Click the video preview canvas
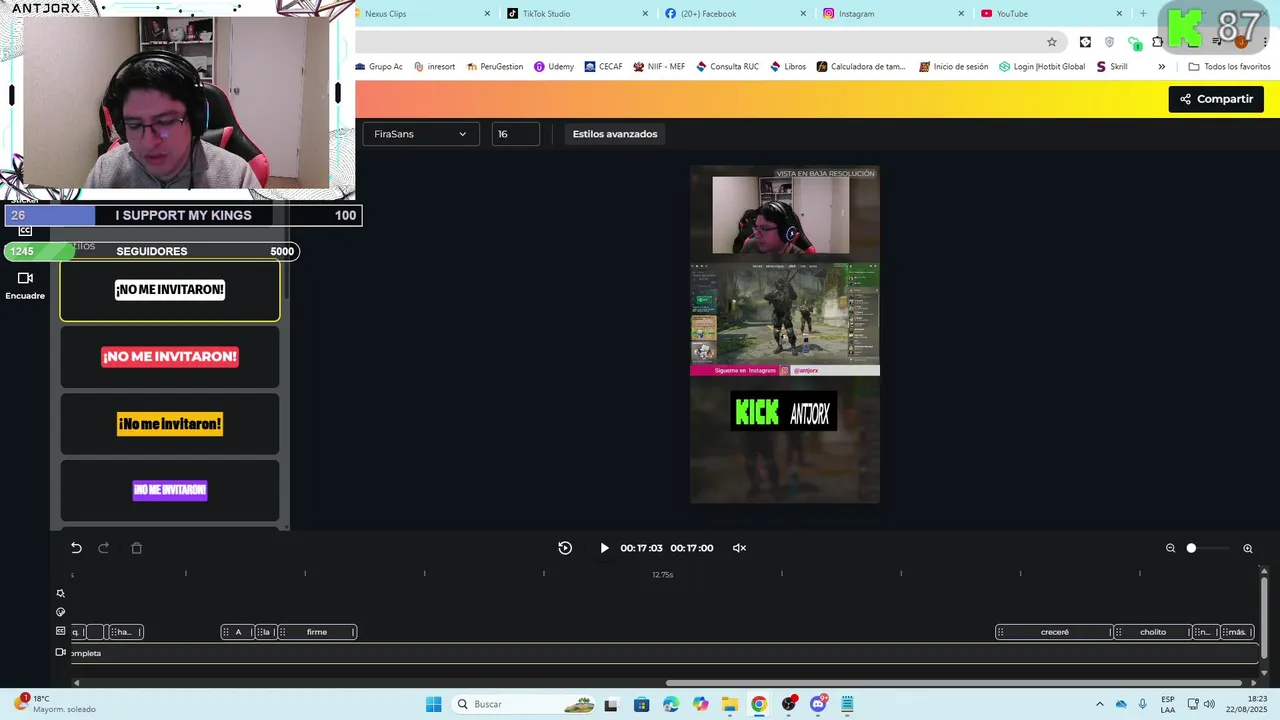The width and height of the screenshot is (1280, 720). point(785,334)
